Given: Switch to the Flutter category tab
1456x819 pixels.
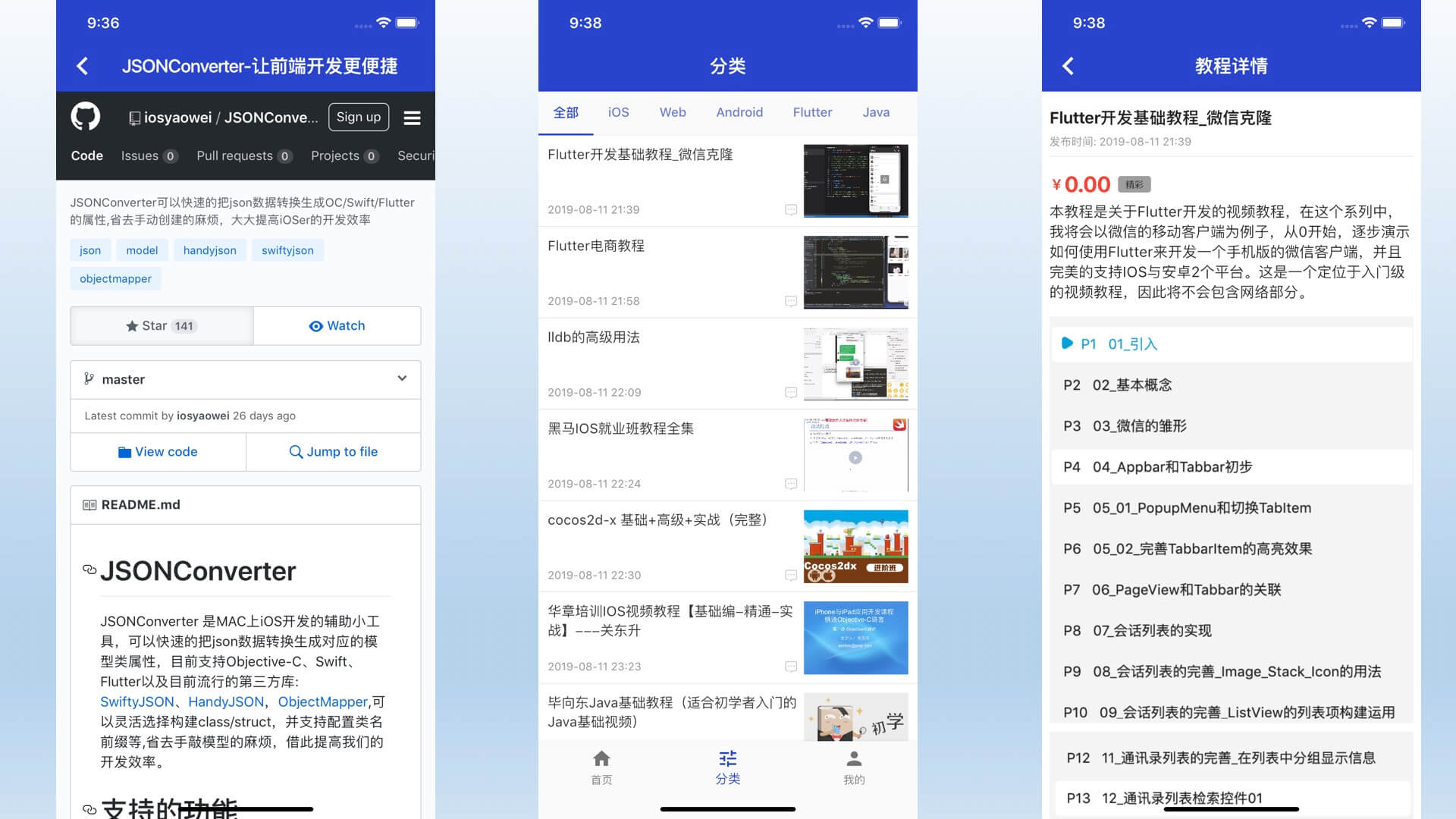Looking at the screenshot, I should (x=812, y=112).
